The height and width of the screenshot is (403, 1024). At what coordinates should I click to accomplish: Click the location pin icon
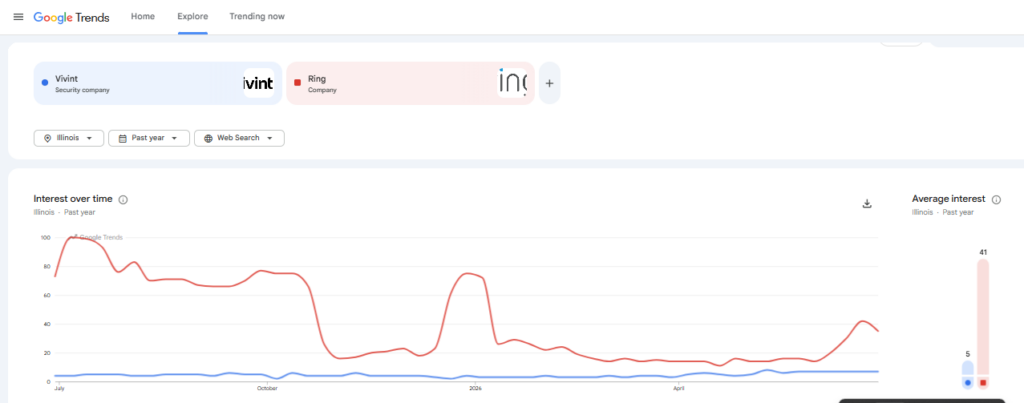(x=48, y=138)
